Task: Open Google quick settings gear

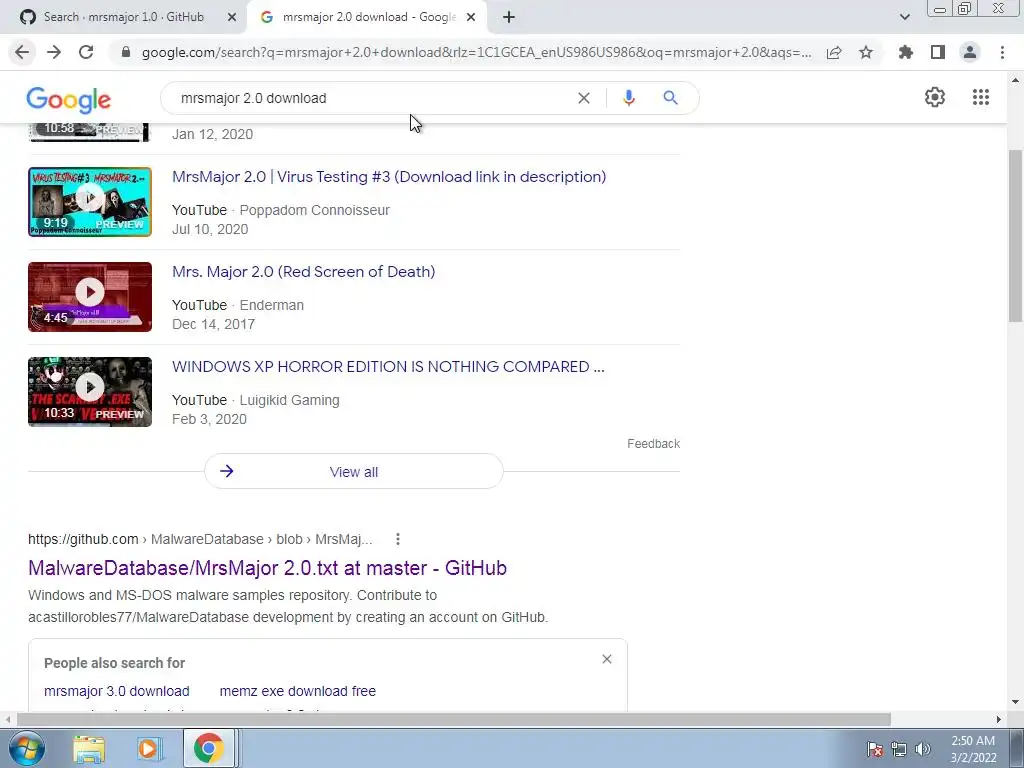Action: pyautogui.click(x=935, y=97)
